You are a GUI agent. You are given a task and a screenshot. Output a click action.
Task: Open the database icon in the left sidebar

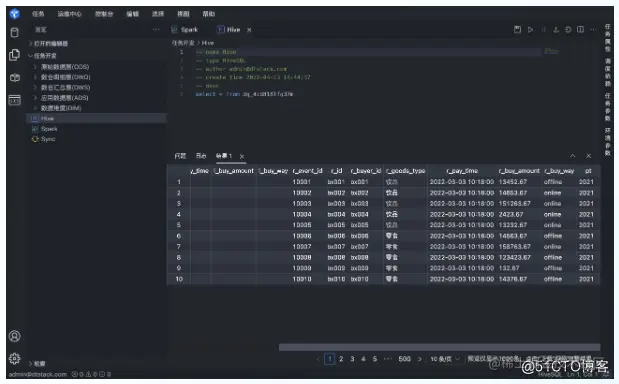15,32
